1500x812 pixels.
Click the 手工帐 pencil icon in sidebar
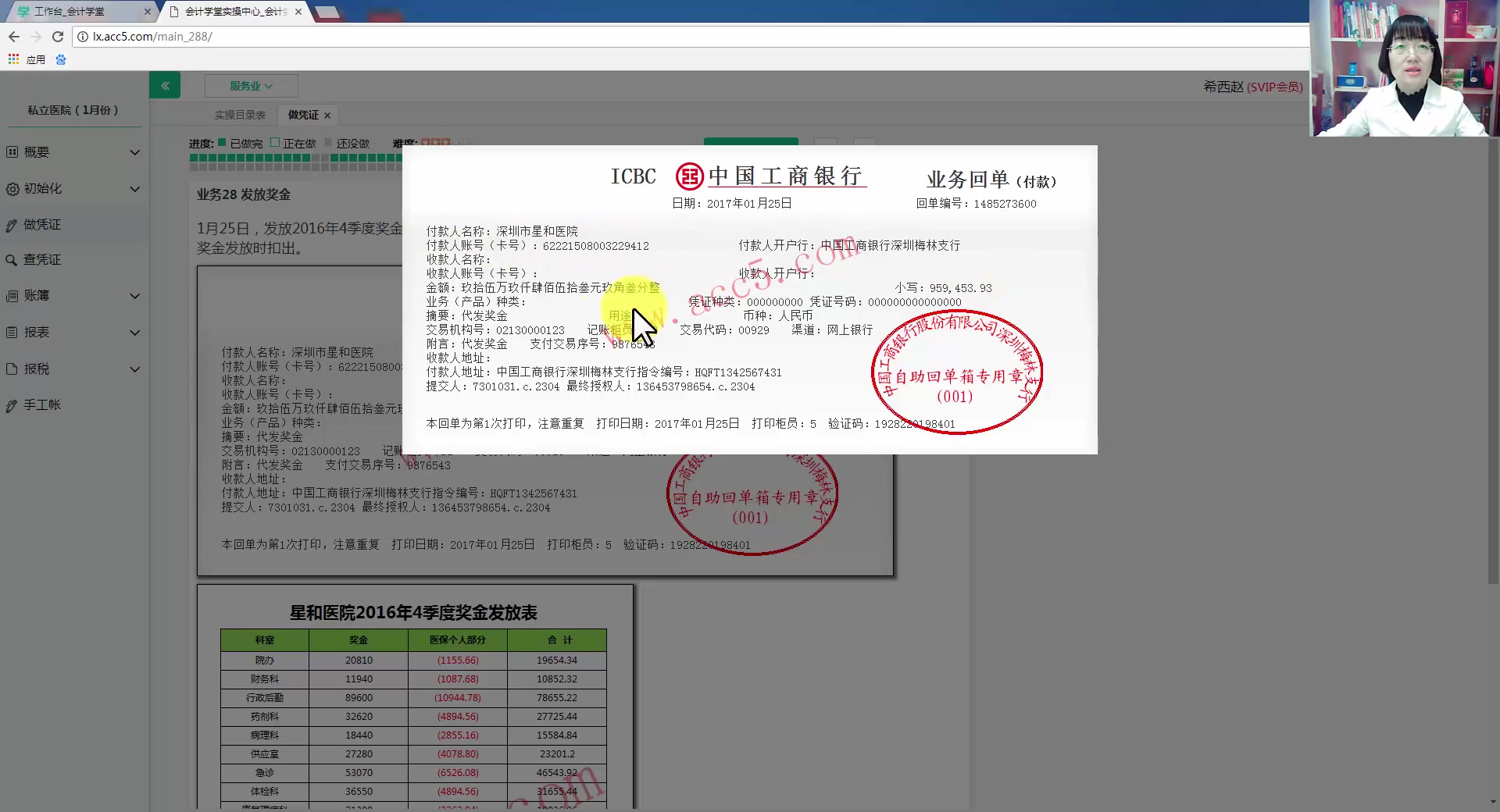(x=11, y=405)
